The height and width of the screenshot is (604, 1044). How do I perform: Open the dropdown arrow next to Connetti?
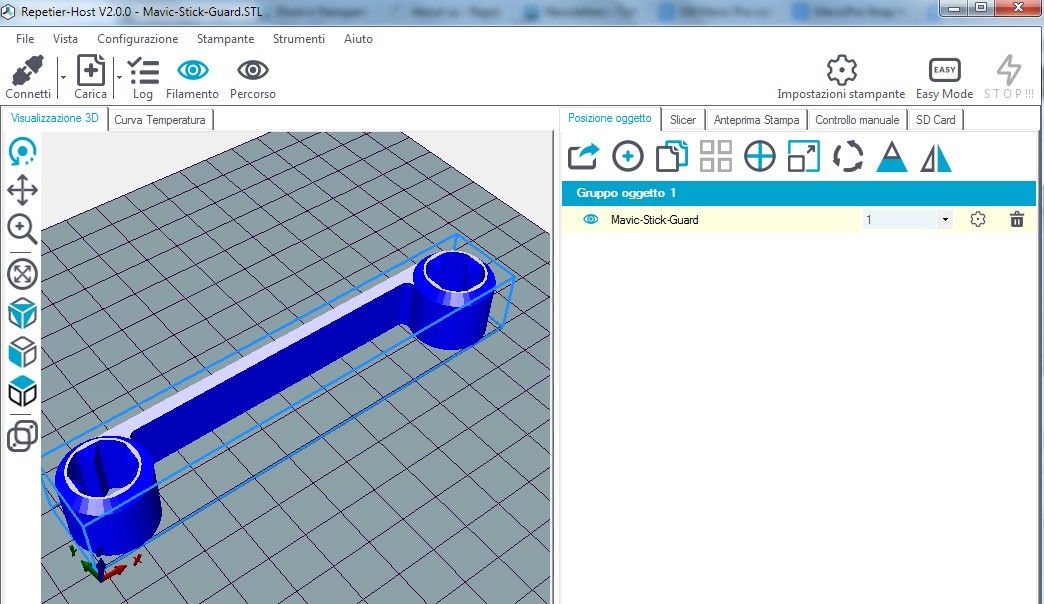(62, 76)
